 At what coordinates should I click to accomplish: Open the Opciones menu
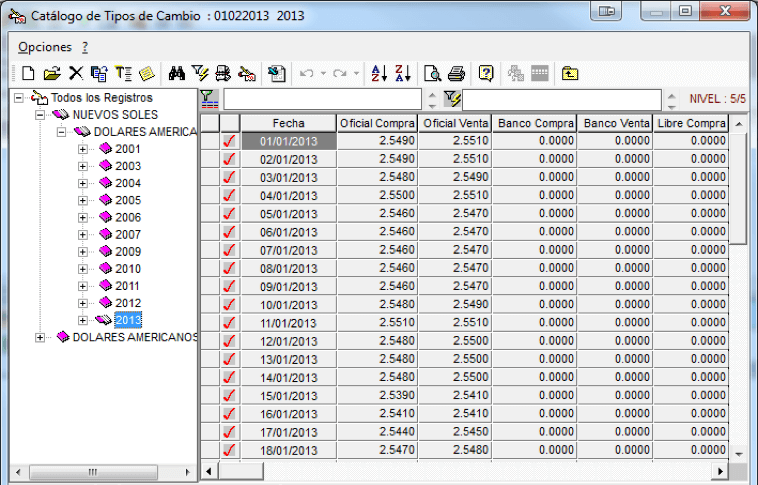point(45,47)
